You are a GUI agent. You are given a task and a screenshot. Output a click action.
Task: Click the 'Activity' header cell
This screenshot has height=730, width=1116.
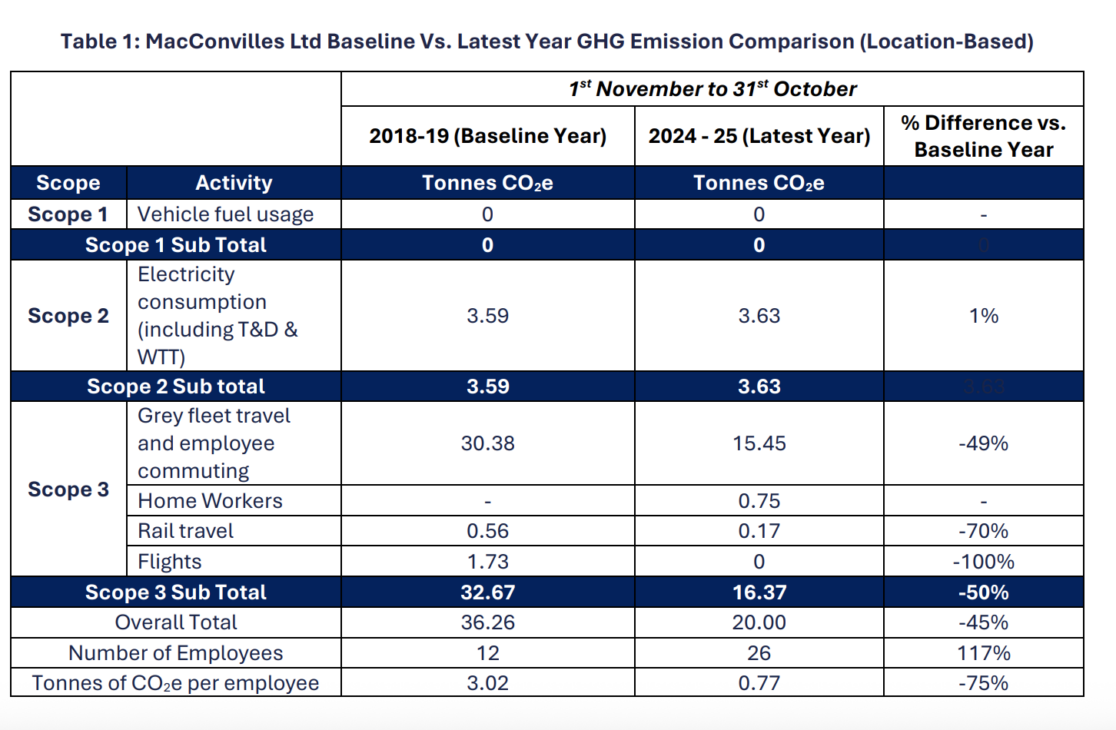tap(233, 183)
